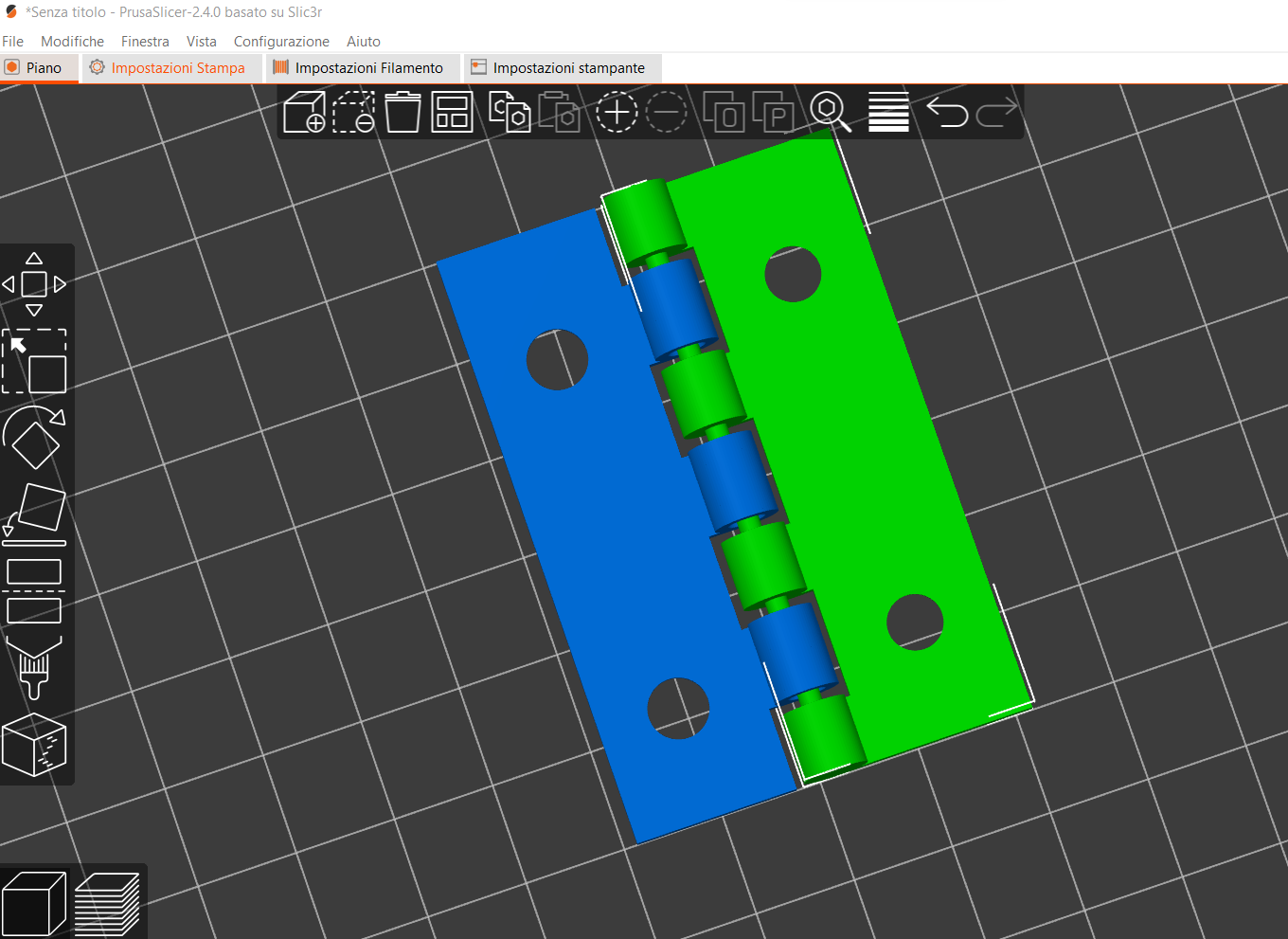
Task: Click the Delete all trash icon
Action: 402,112
